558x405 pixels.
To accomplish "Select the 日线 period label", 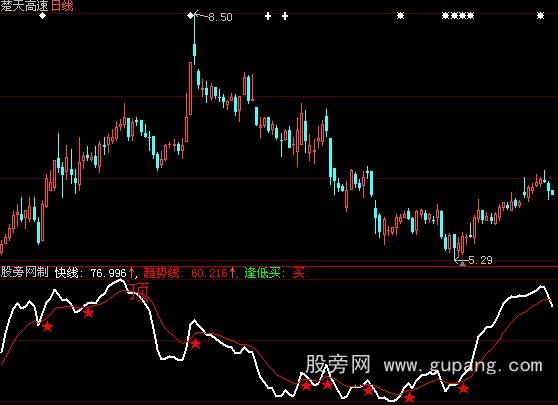I will click(x=62, y=5).
